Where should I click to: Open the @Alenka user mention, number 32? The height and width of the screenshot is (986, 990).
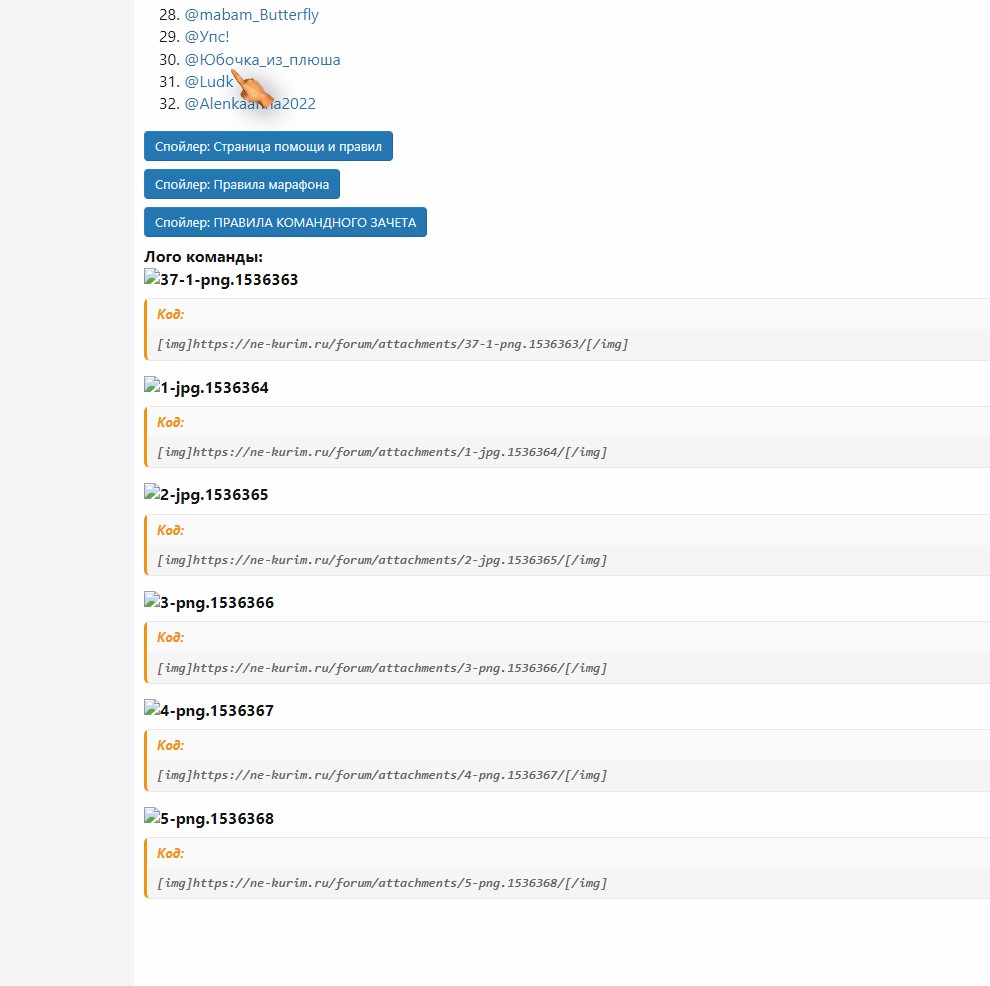(250, 104)
